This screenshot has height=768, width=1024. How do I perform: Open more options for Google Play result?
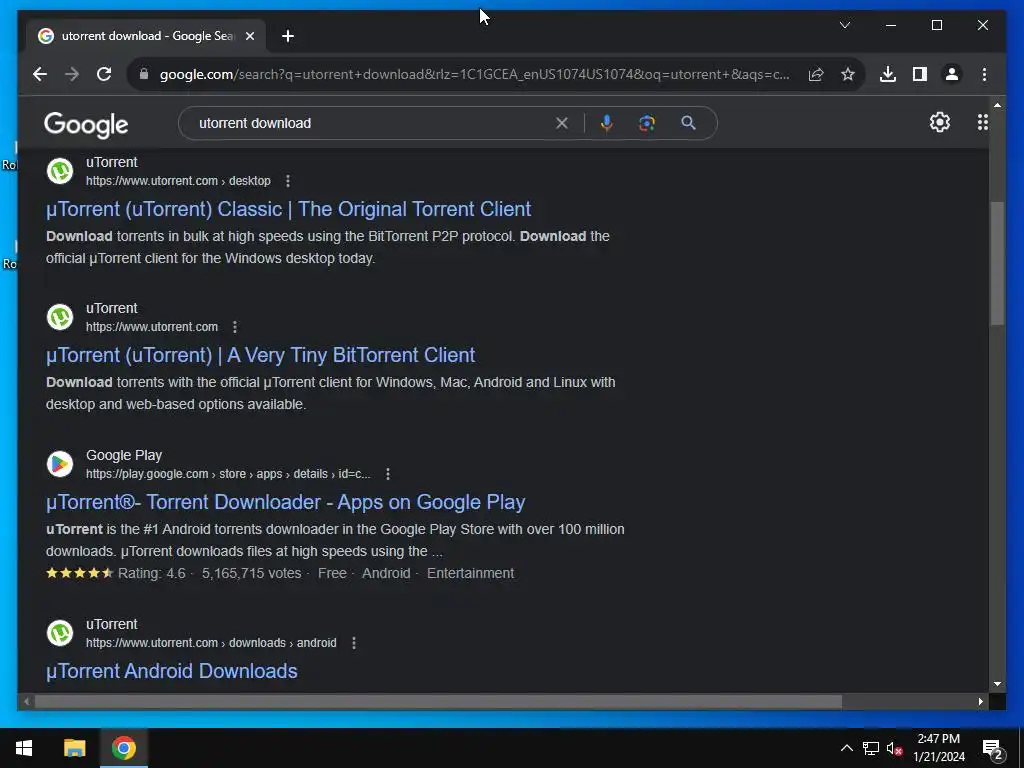[388, 474]
